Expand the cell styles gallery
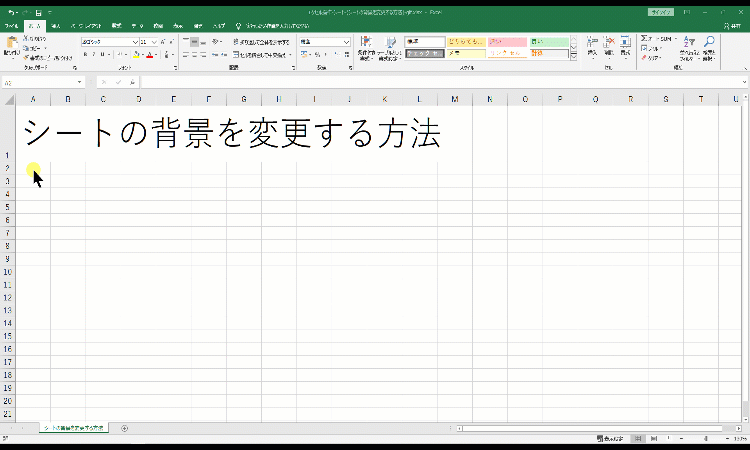This screenshot has width=750, height=450. point(575,57)
